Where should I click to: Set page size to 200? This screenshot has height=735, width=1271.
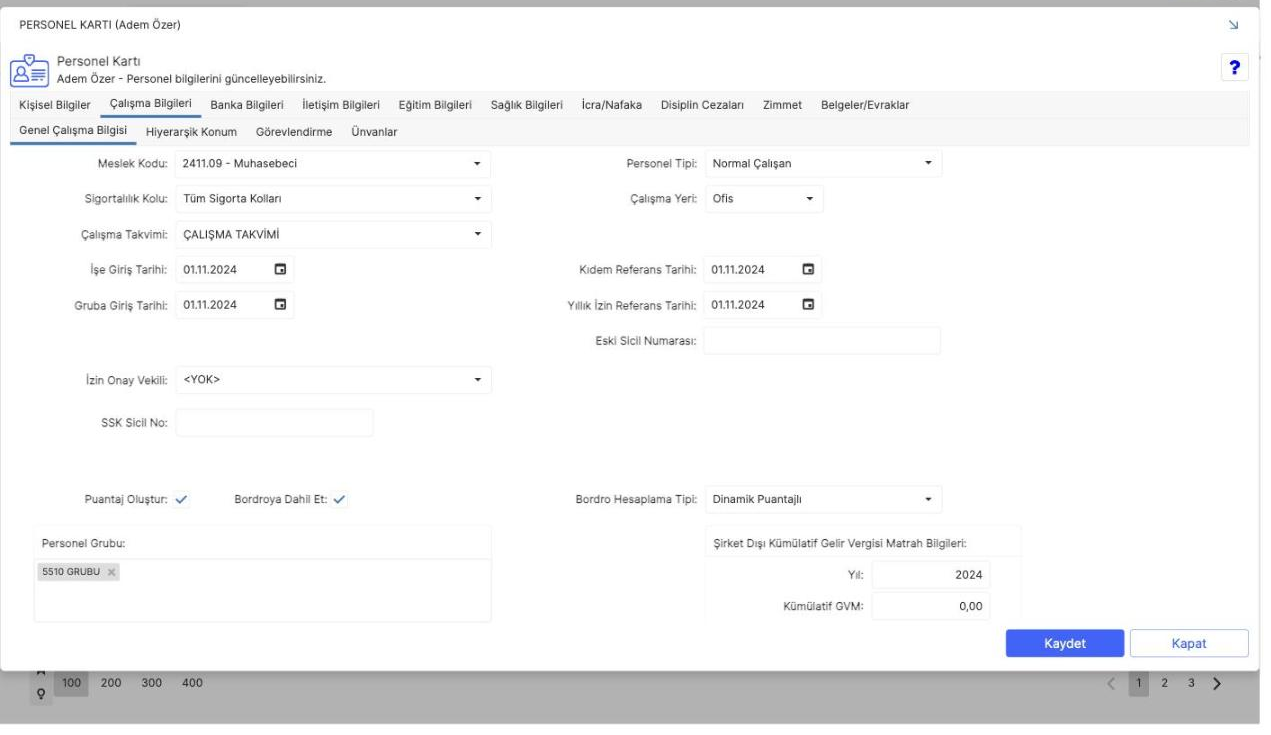pyautogui.click(x=111, y=683)
